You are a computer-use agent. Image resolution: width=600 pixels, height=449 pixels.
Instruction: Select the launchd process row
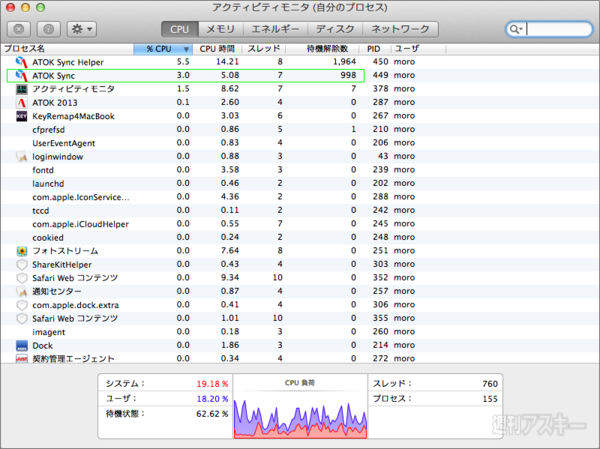[x=300, y=183]
